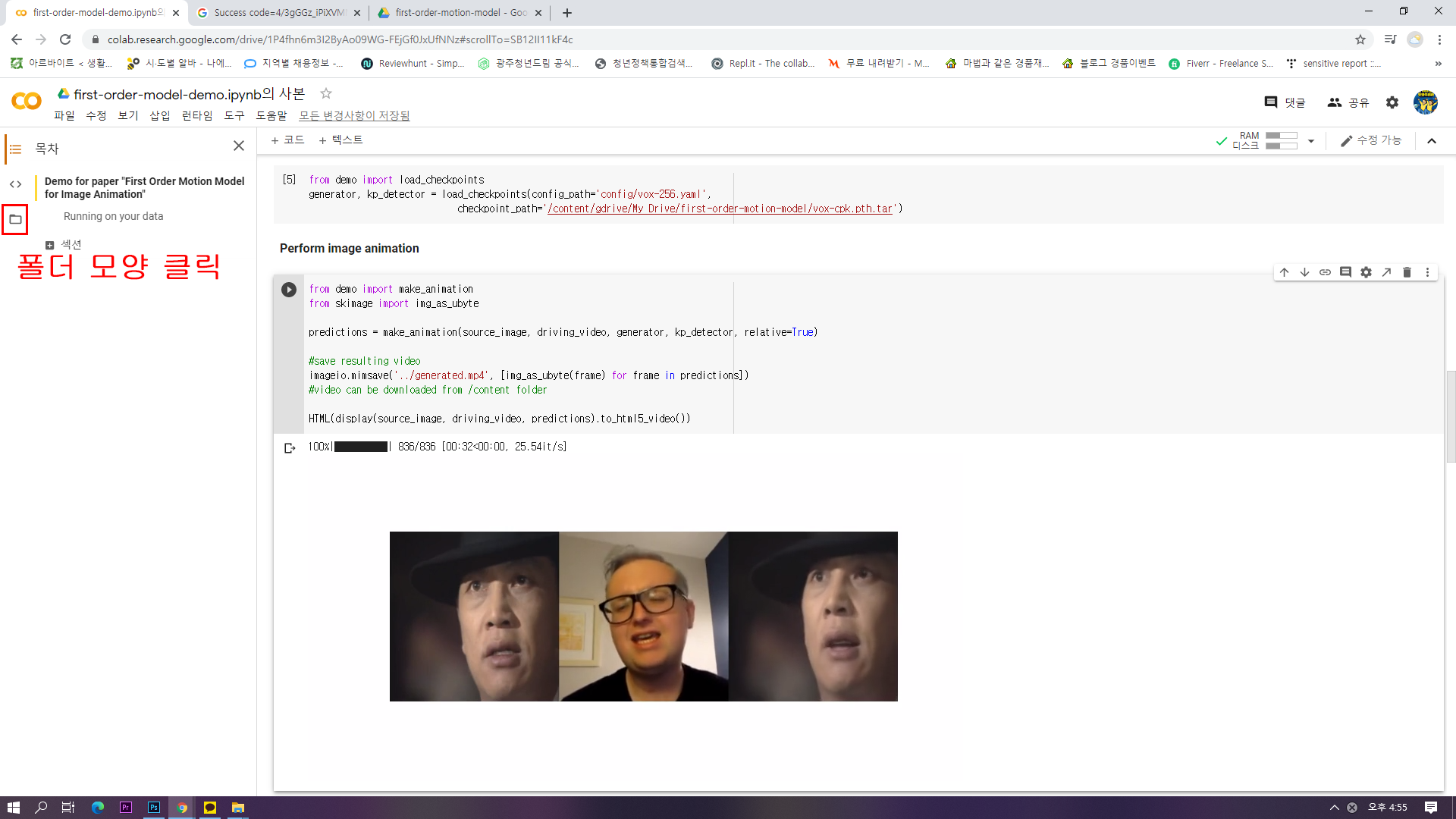Run the make_animation code cell
The image size is (1456, 819).
click(x=289, y=290)
